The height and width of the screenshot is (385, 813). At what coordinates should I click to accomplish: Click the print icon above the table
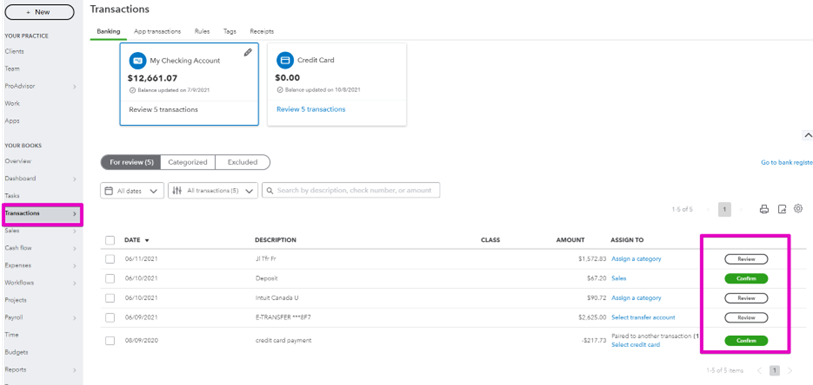[764, 209]
